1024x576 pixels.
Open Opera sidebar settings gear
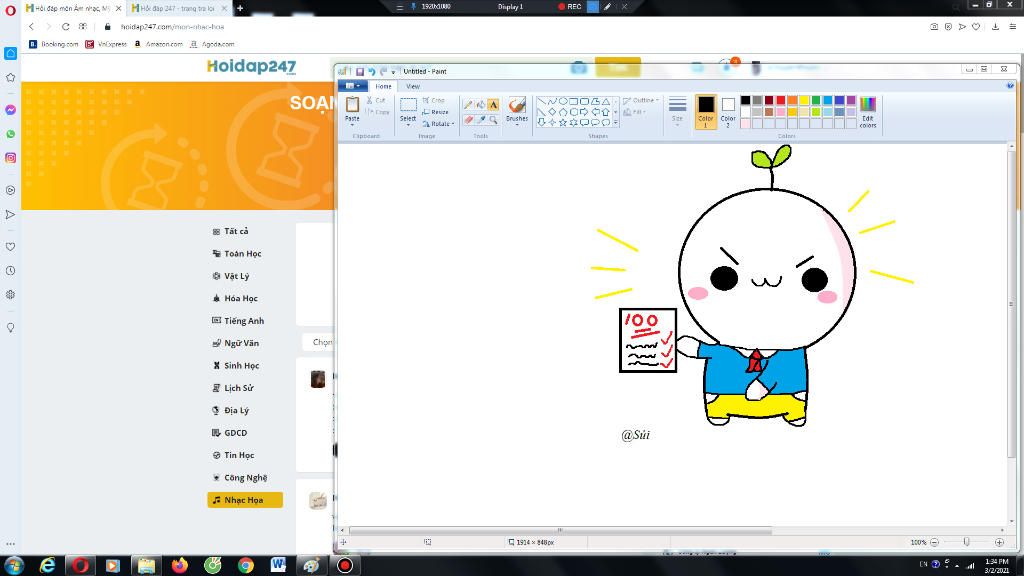[10, 295]
